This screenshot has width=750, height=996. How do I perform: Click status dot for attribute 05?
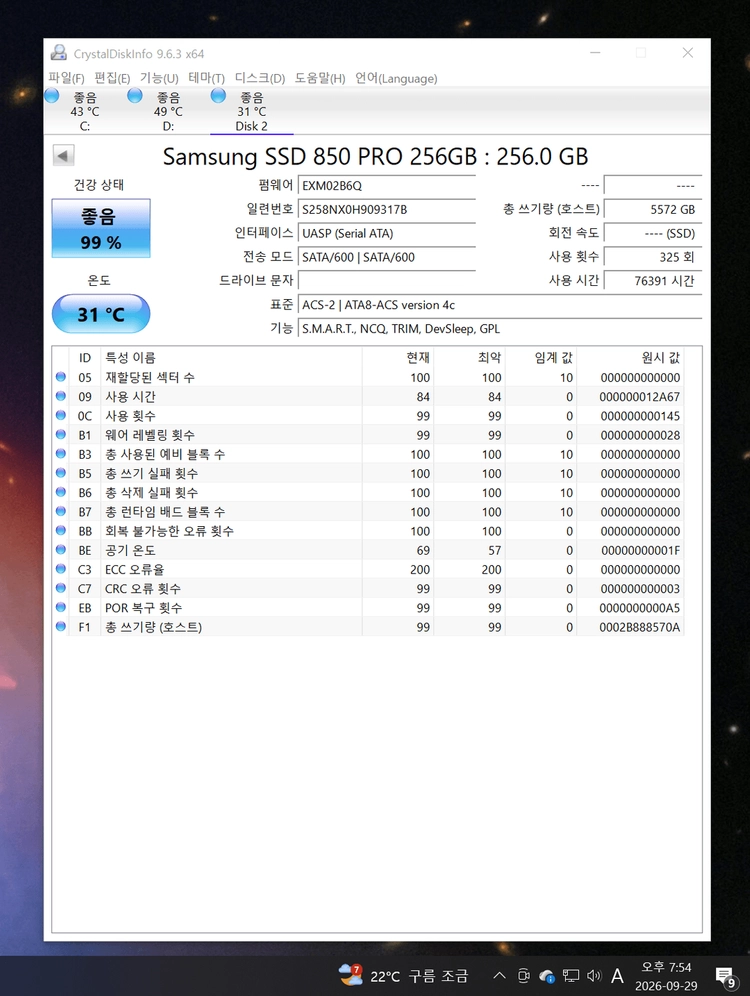coord(61,377)
